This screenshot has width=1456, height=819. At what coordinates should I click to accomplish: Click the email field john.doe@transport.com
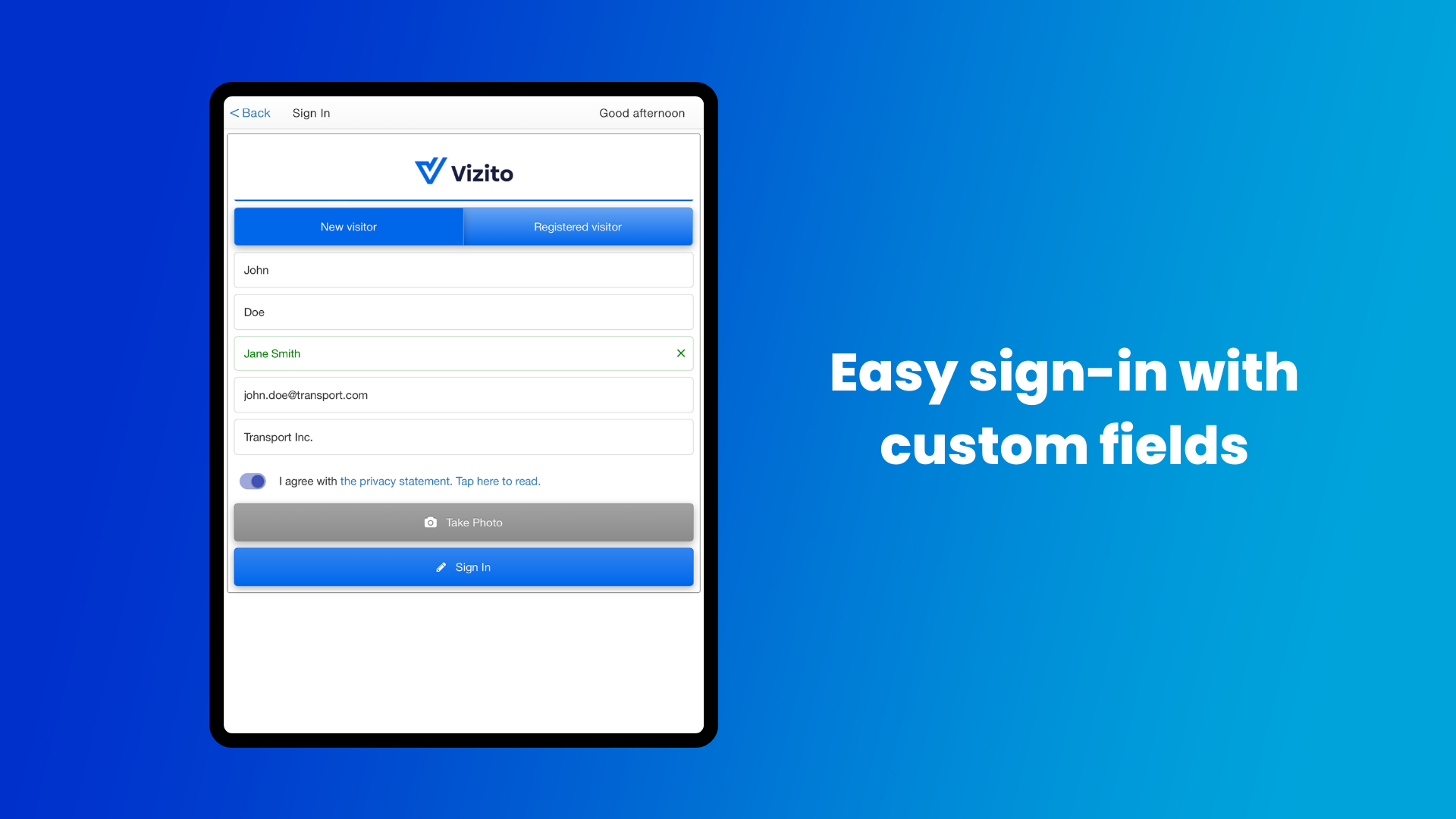click(x=464, y=395)
